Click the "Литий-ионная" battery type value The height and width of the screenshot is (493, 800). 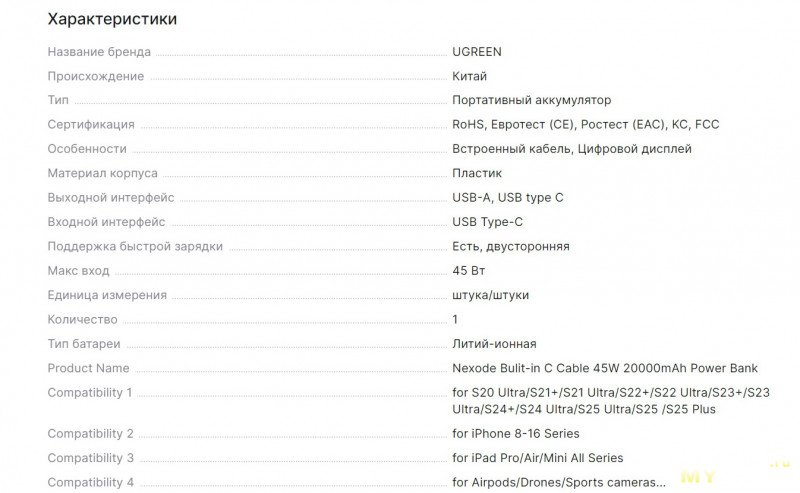coord(494,344)
